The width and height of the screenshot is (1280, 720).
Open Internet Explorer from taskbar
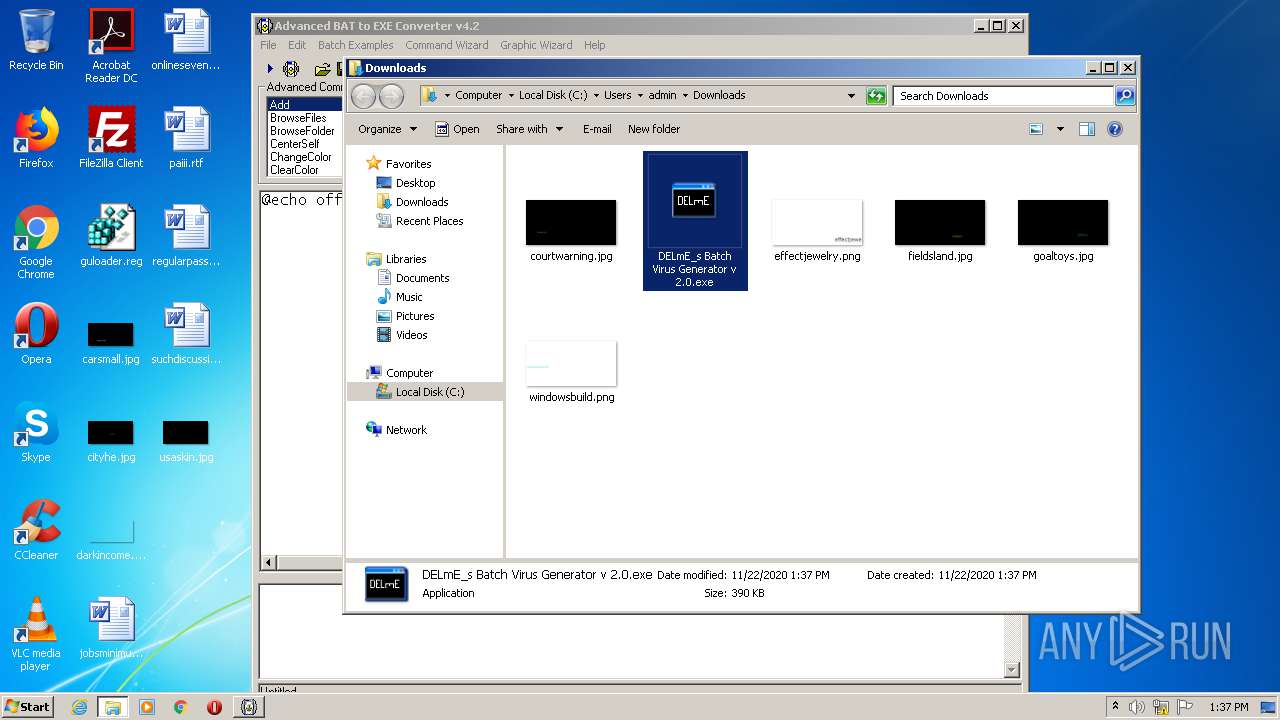80,707
